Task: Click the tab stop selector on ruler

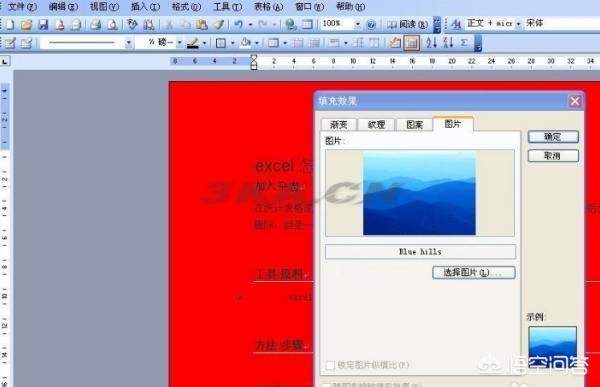Action: [x=5, y=61]
